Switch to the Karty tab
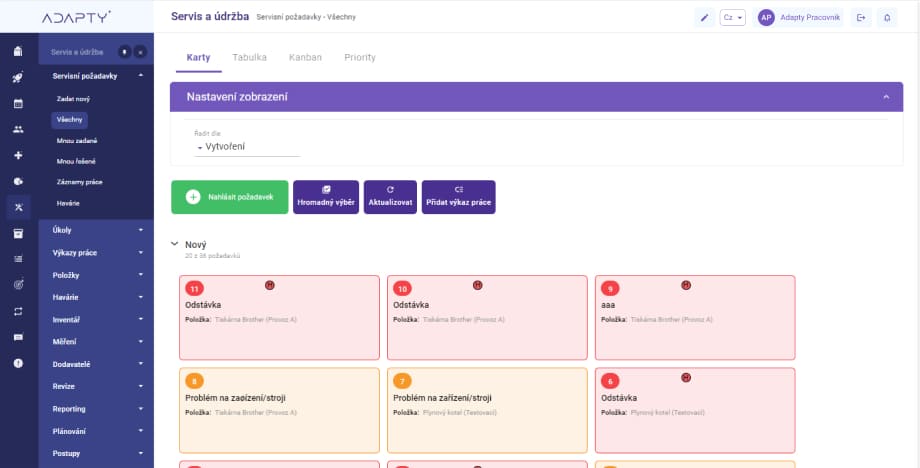Viewport: 920px width, 468px height. (x=198, y=57)
